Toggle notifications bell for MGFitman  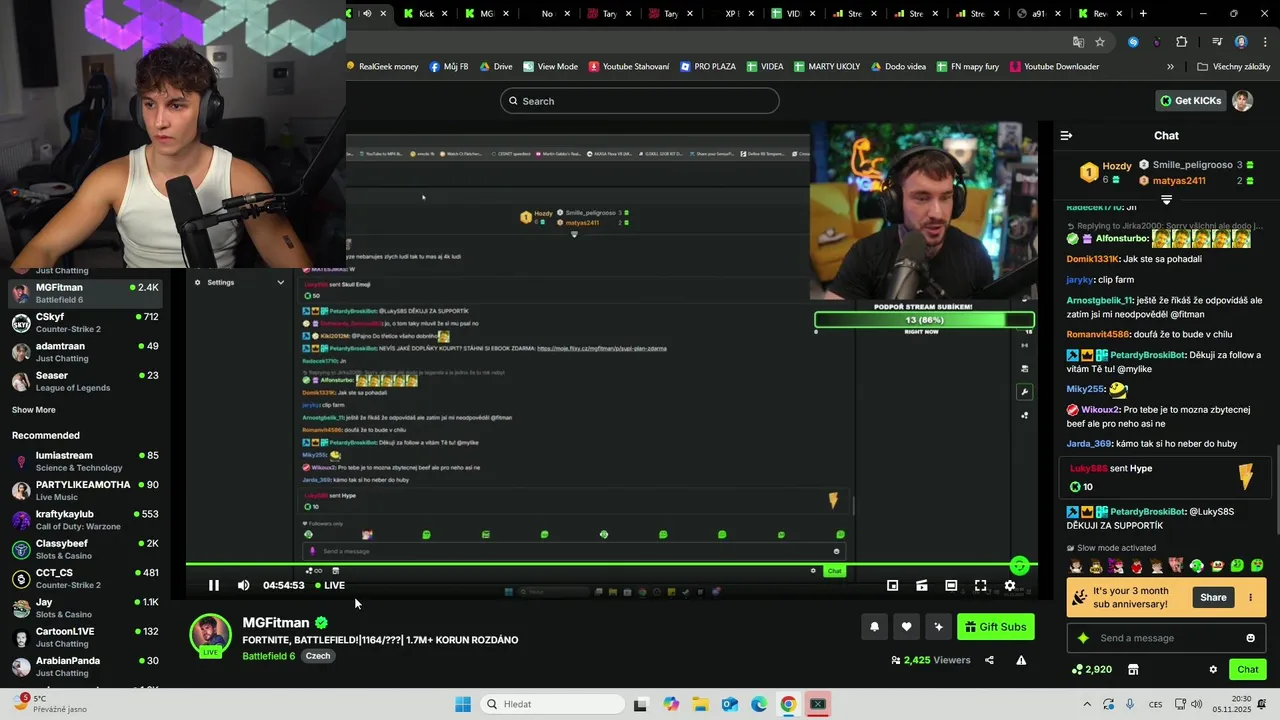pyautogui.click(x=874, y=627)
